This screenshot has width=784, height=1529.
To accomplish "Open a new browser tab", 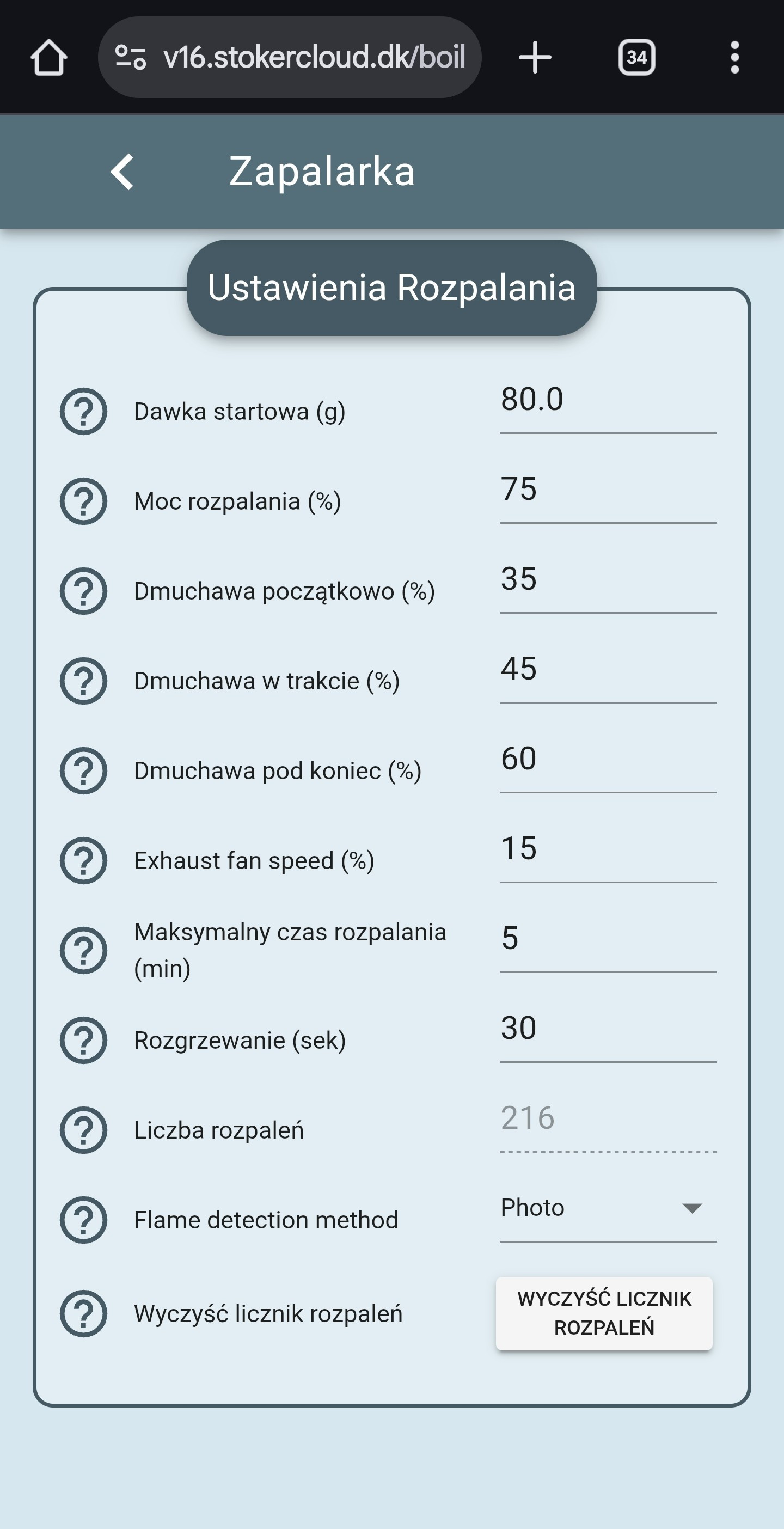I will pos(535,58).
